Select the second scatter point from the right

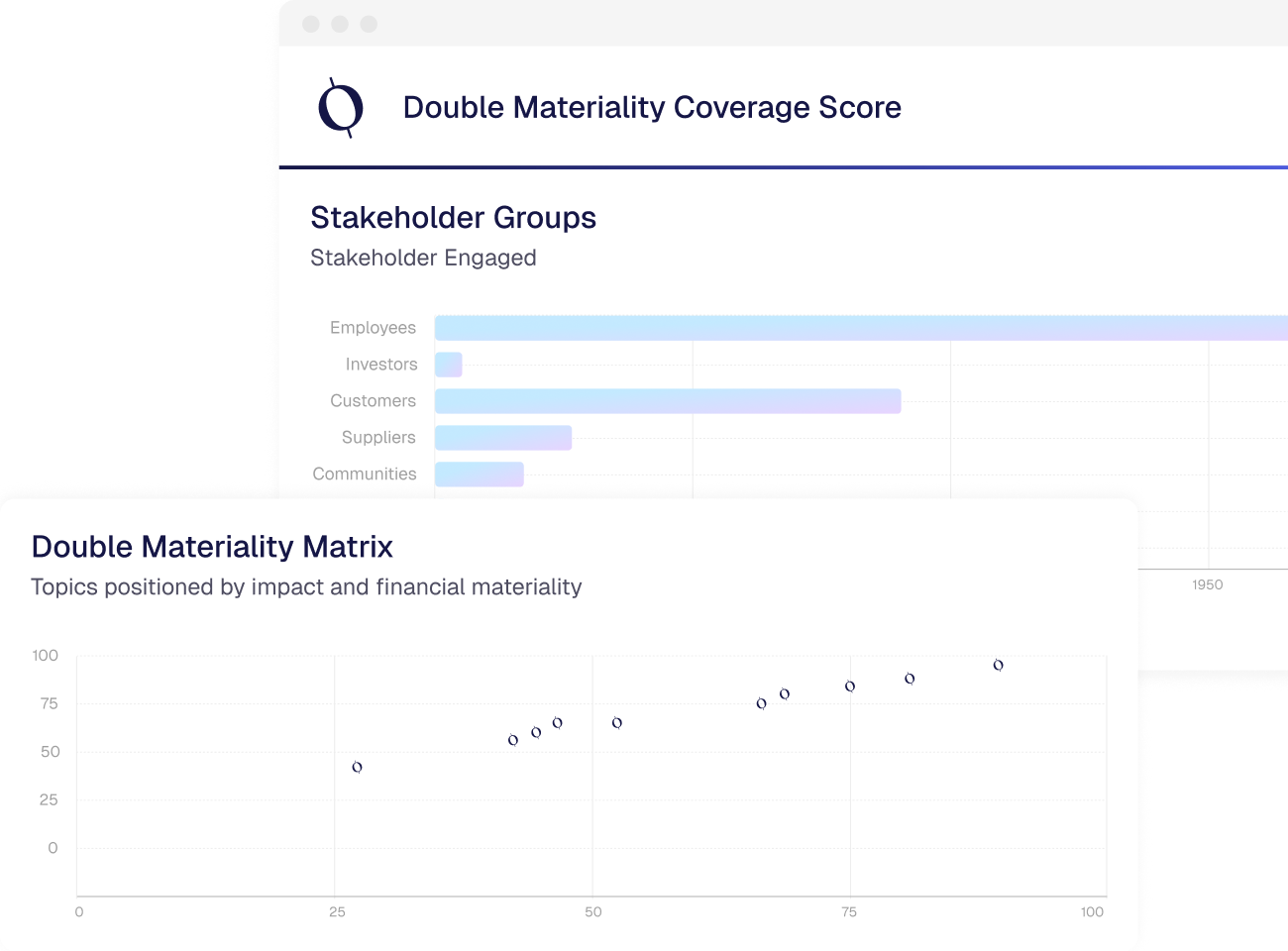[x=910, y=679]
